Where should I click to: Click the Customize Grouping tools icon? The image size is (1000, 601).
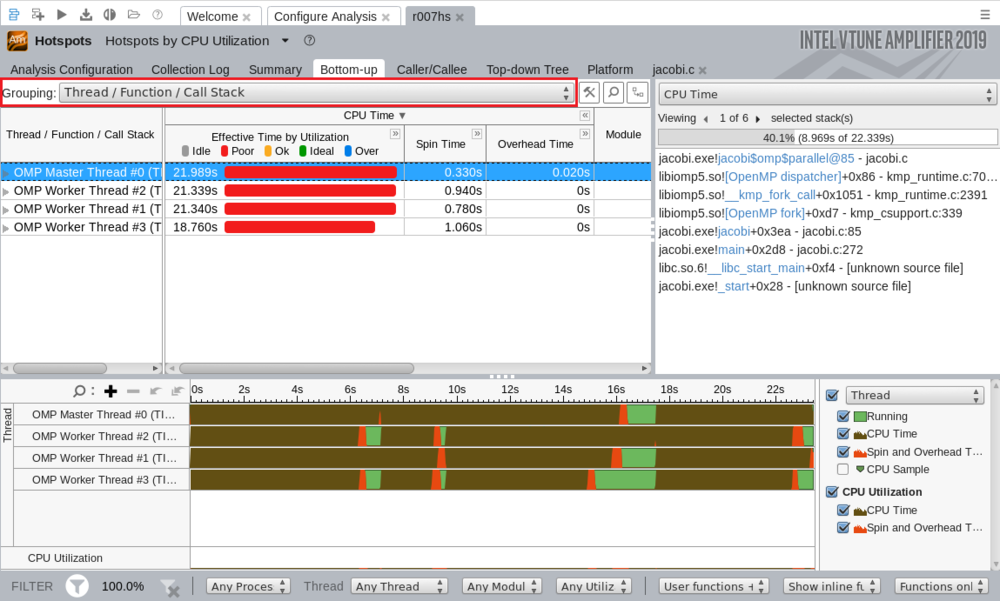point(589,92)
